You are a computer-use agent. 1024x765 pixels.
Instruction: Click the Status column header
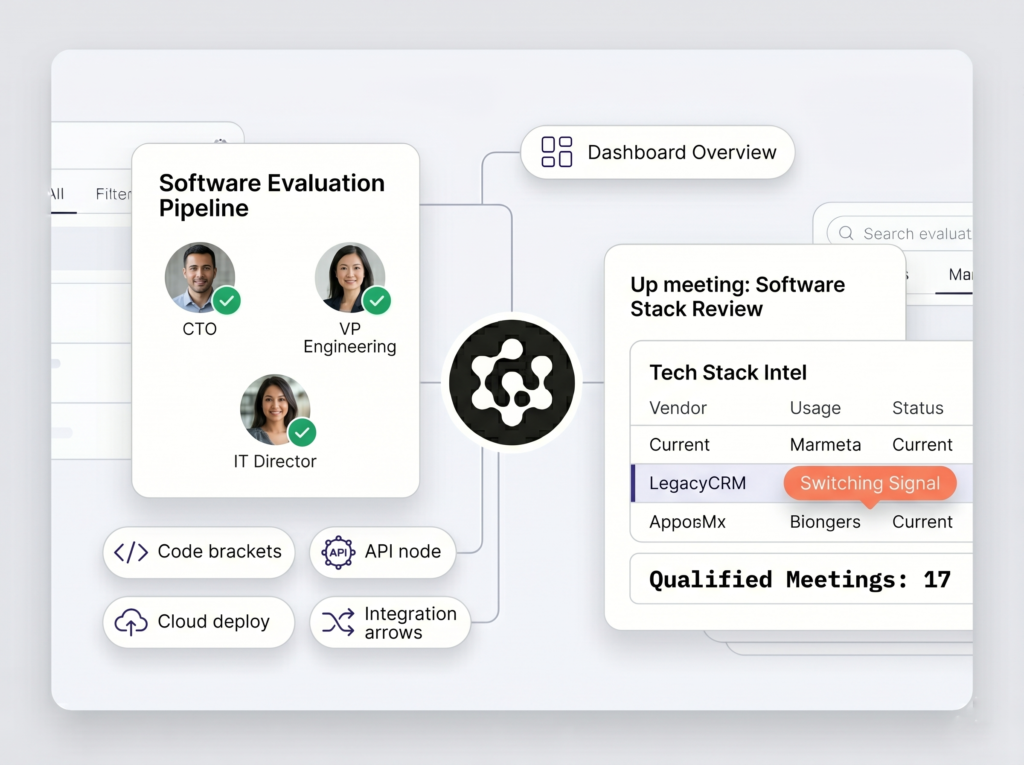(x=918, y=408)
